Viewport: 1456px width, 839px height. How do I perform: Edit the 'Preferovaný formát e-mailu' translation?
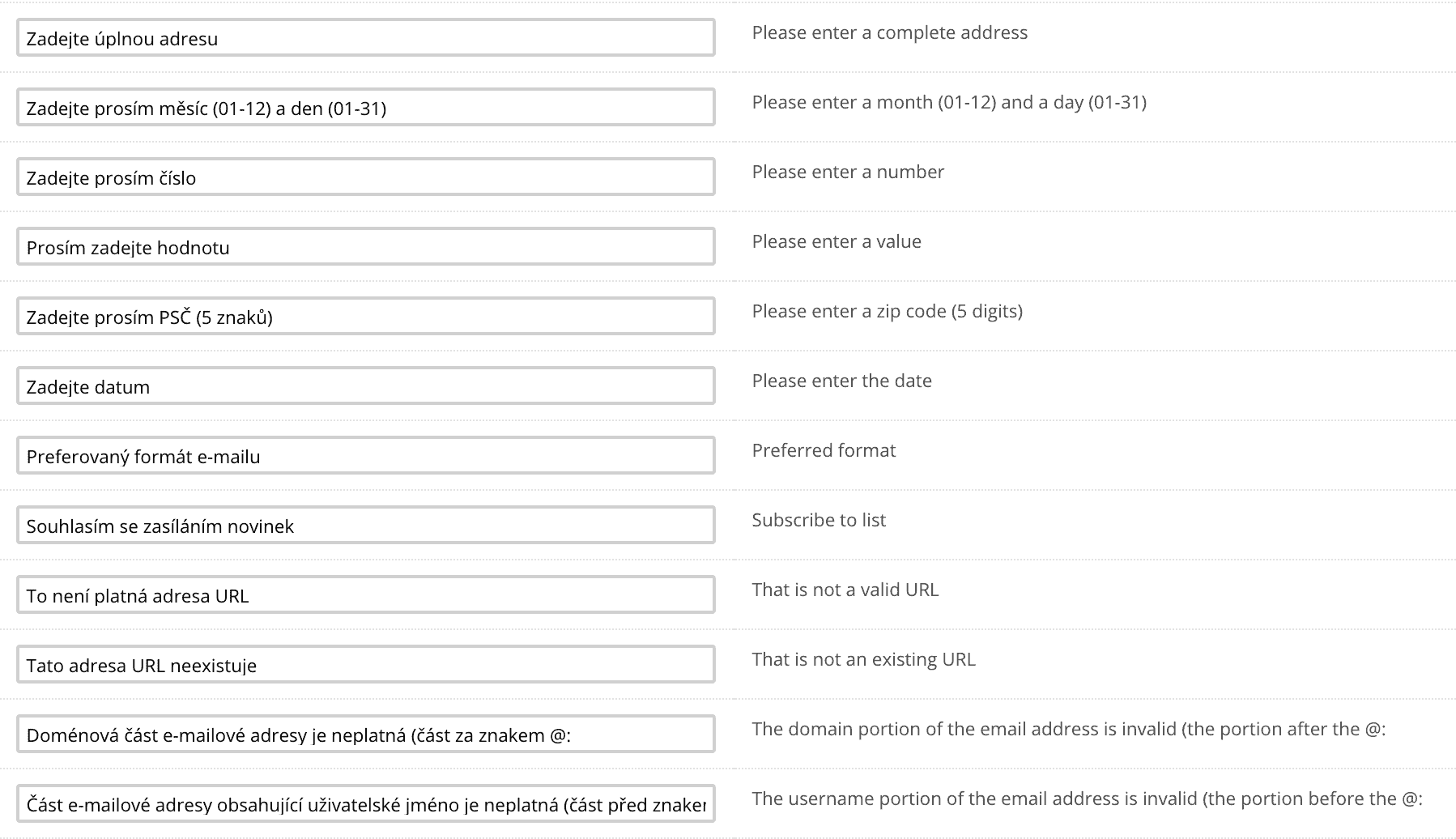tap(365, 456)
